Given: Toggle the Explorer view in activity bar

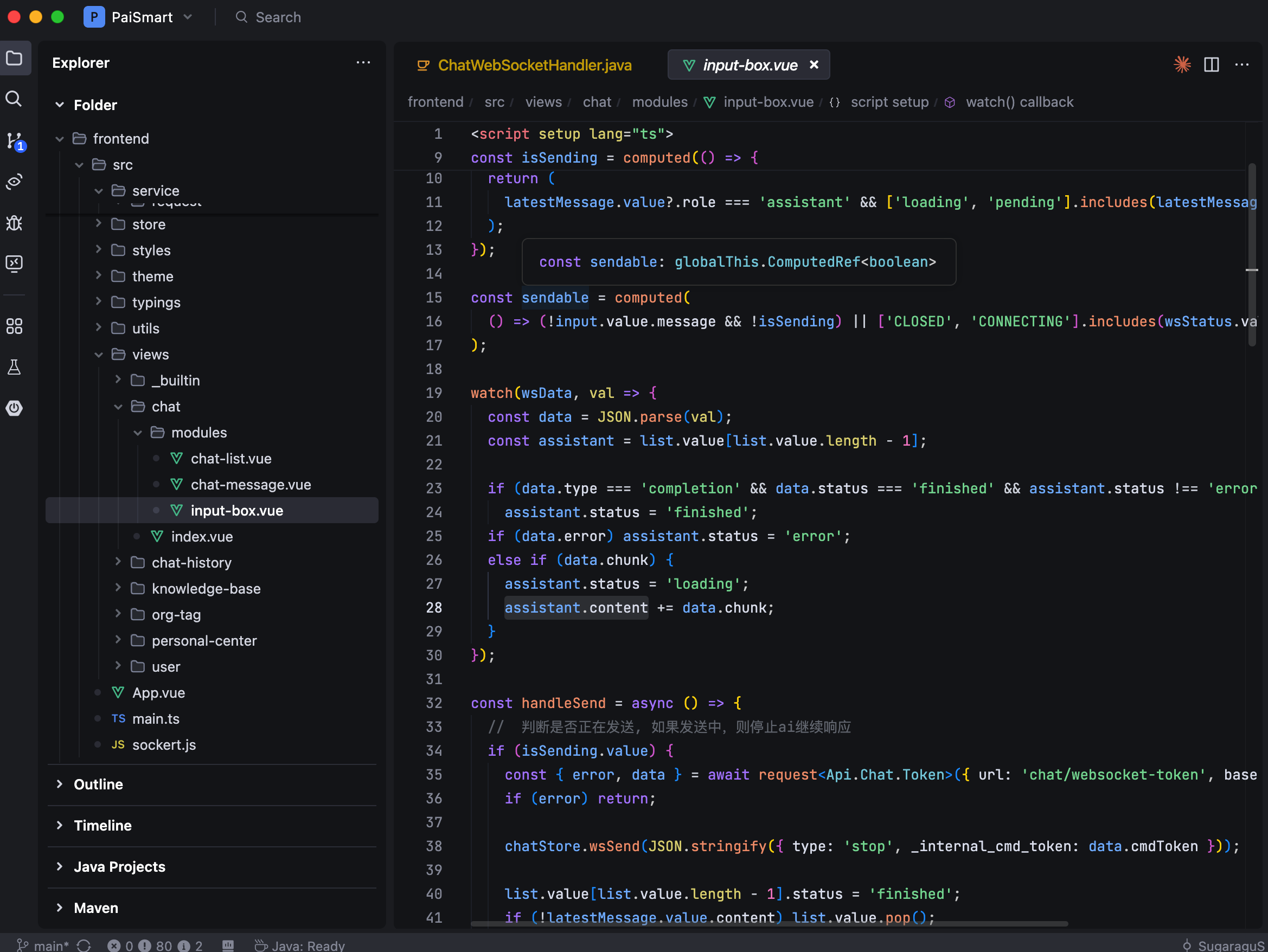Looking at the screenshot, I should tap(14, 58).
